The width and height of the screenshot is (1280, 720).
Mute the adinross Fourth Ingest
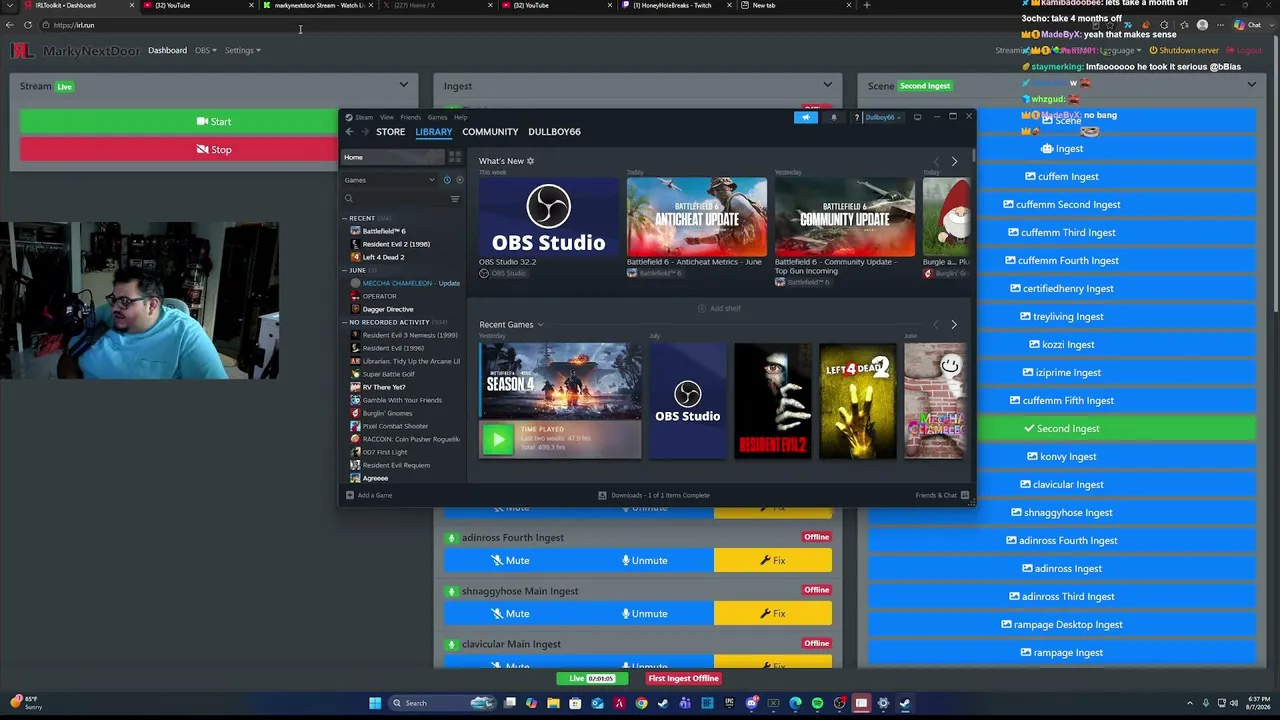[x=511, y=560]
